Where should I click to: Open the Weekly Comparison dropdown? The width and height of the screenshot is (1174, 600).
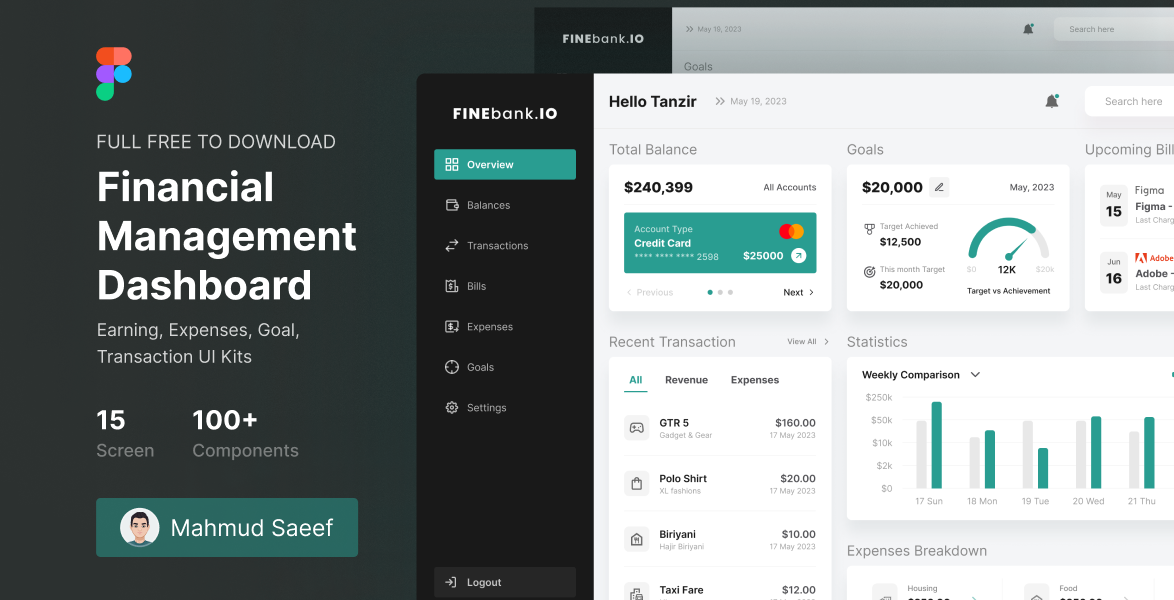(x=974, y=375)
